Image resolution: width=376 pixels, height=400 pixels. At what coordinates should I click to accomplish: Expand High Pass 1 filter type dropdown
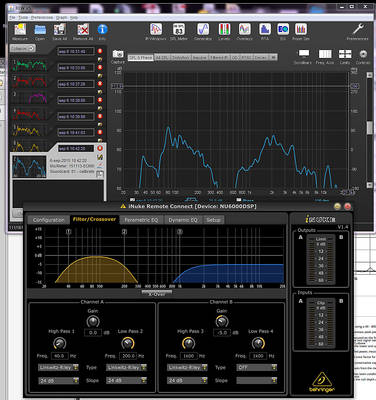pyautogui.click(x=58, y=367)
